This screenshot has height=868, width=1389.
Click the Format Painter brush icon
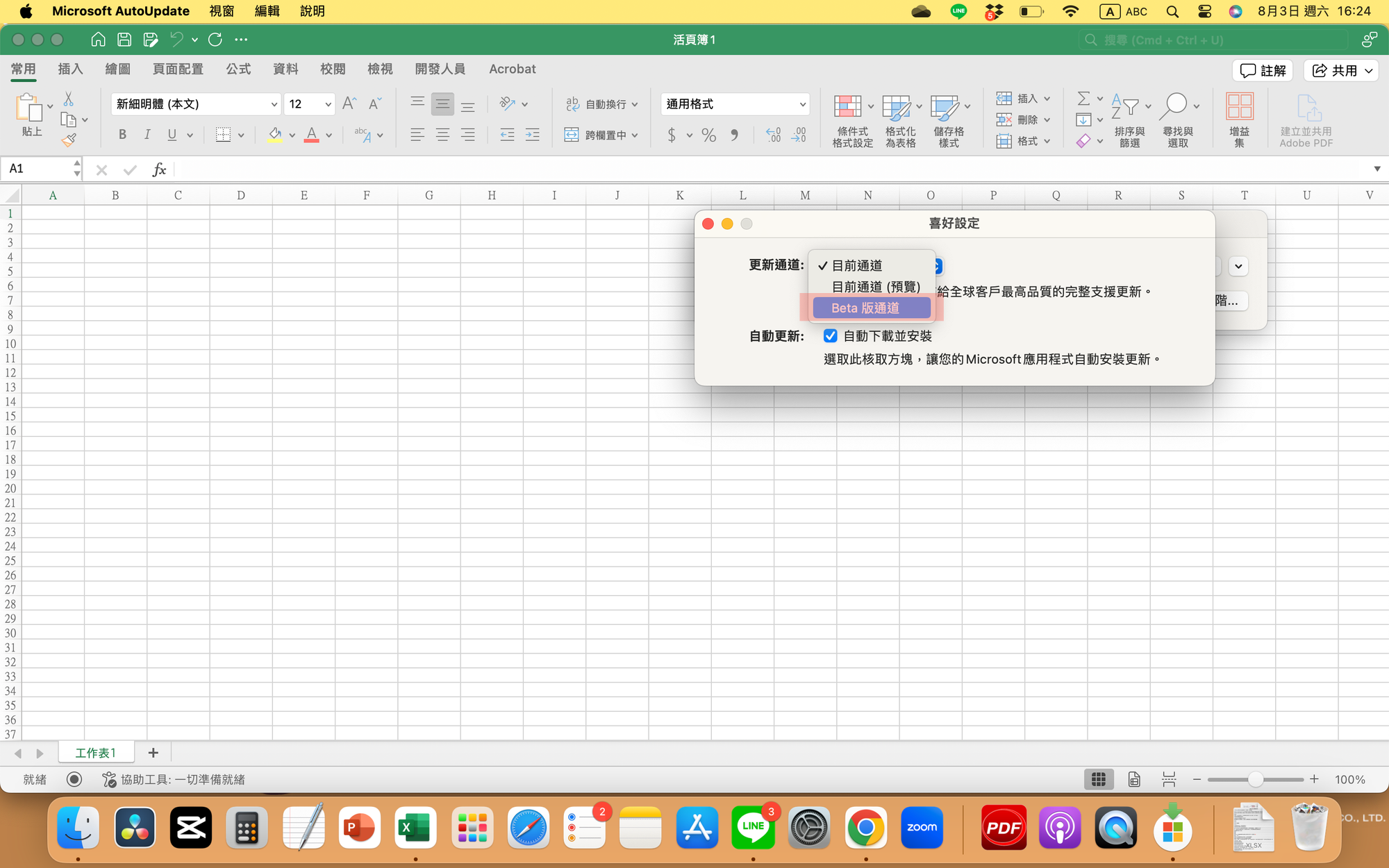[x=68, y=141]
